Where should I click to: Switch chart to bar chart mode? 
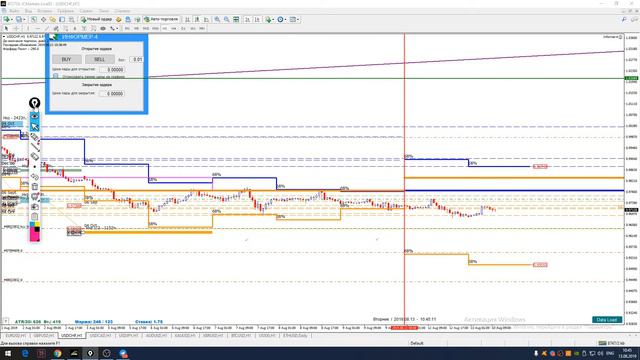[187, 19]
